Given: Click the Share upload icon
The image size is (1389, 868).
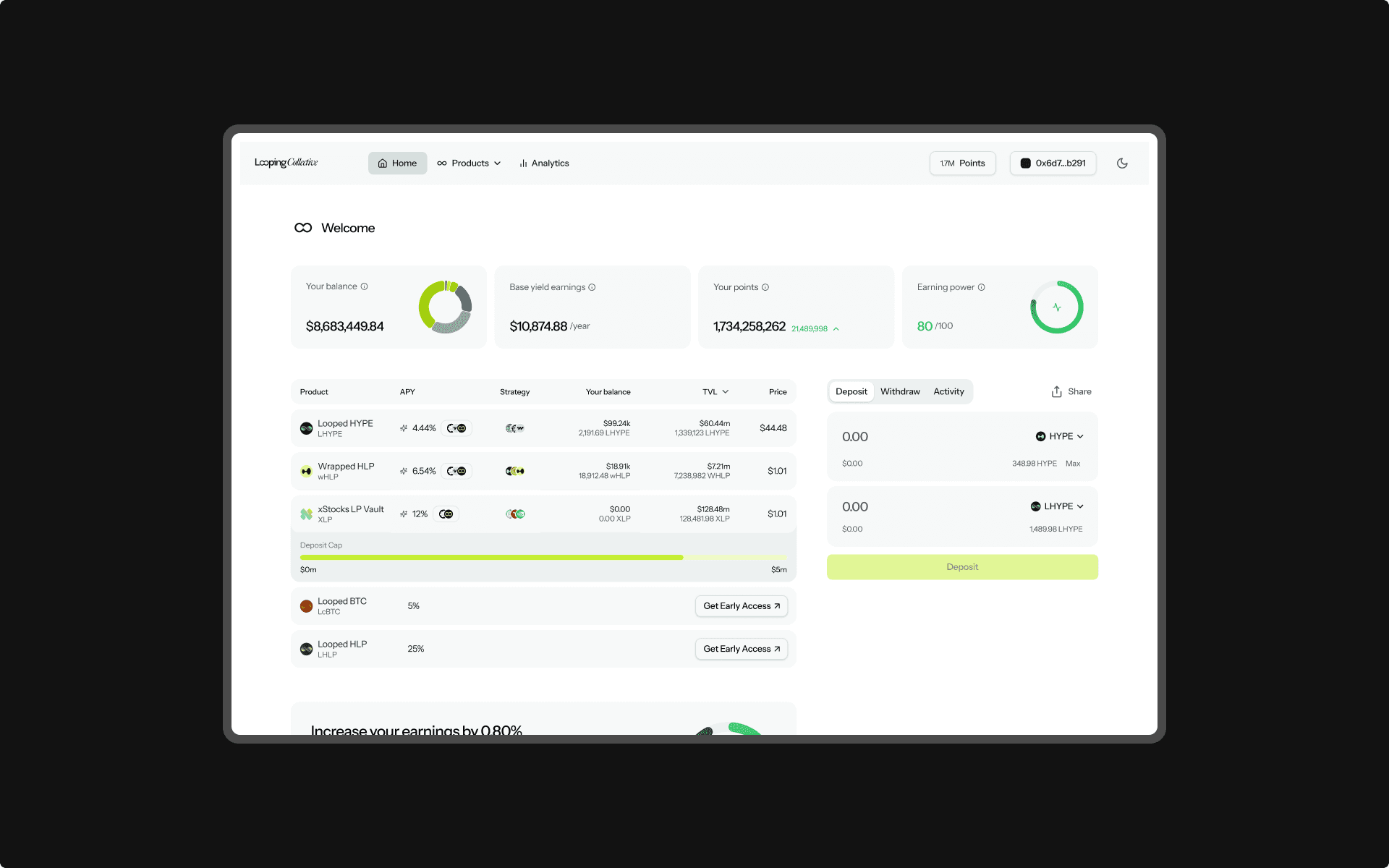Looking at the screenshot, I should click(1057, 392).
